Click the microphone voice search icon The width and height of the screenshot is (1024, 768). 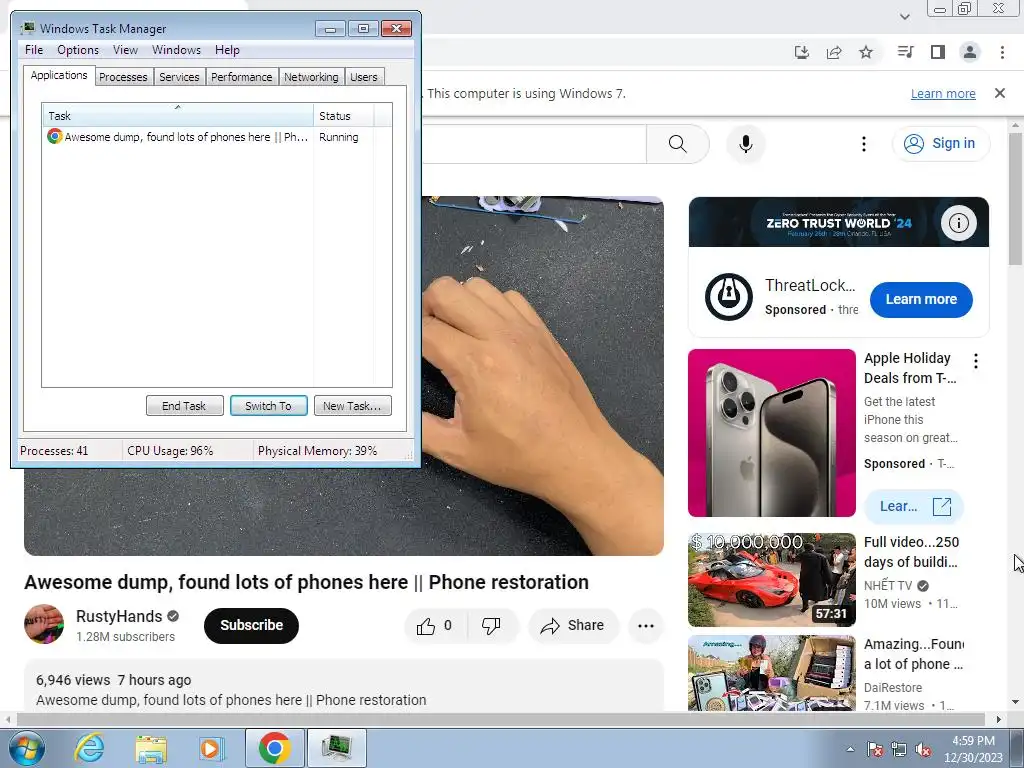pos(746,144)
